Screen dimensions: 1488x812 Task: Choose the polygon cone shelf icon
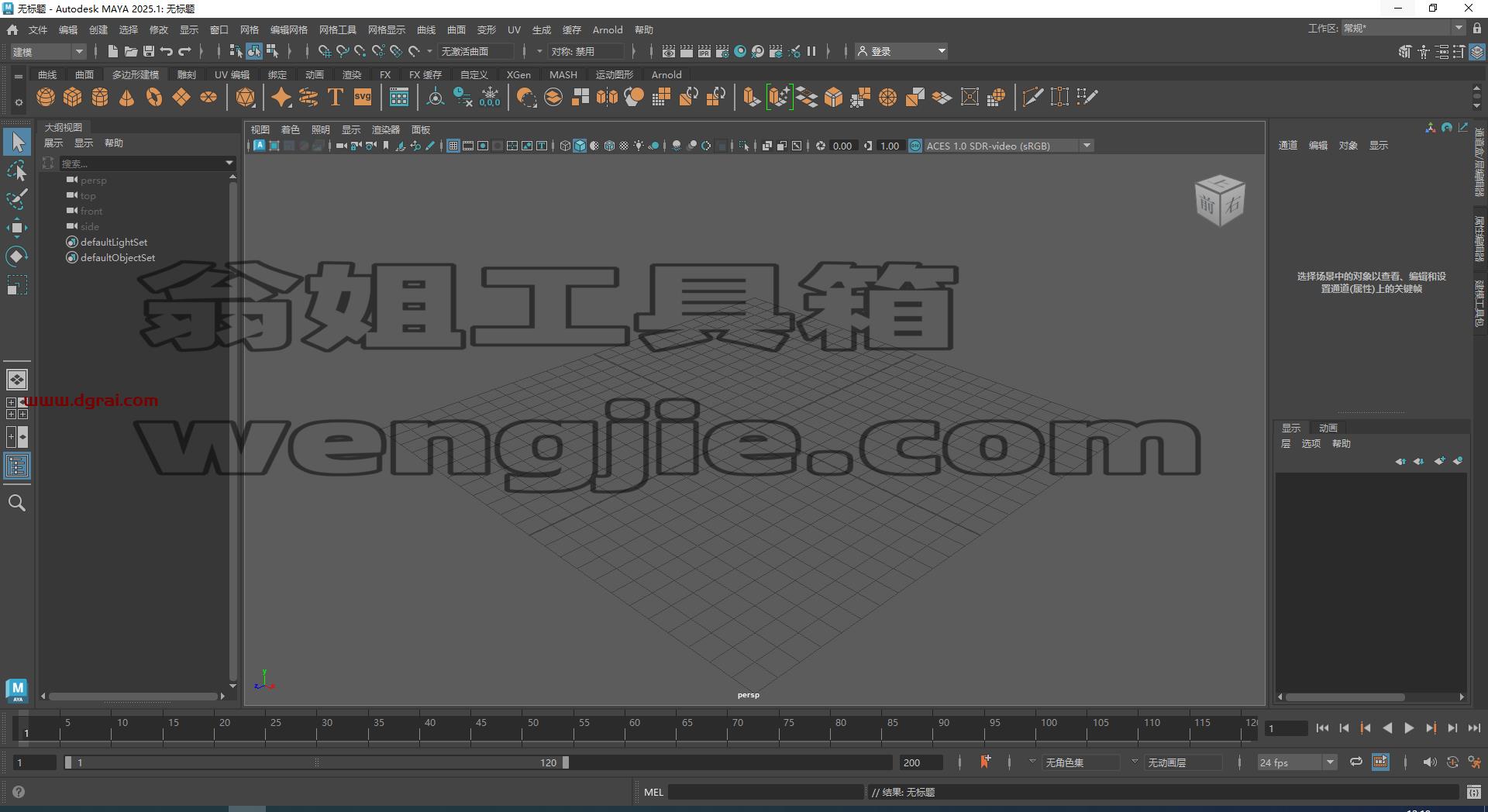point(127,97)
